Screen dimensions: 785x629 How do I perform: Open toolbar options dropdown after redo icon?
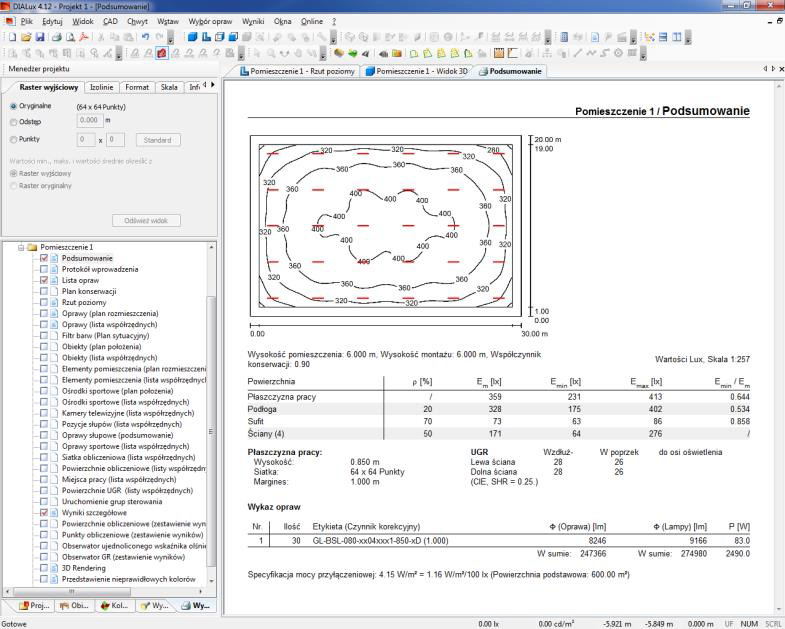point(170,38)
